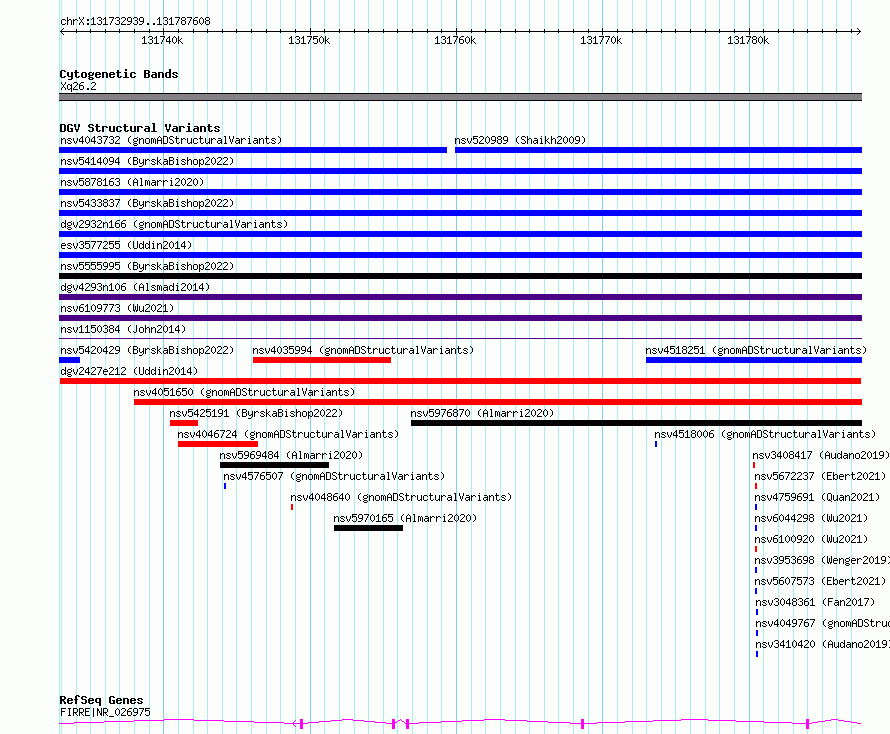Click the gray Xq26.2 cytogenetic band bar

pyautogui.click(x=460, y=97)
